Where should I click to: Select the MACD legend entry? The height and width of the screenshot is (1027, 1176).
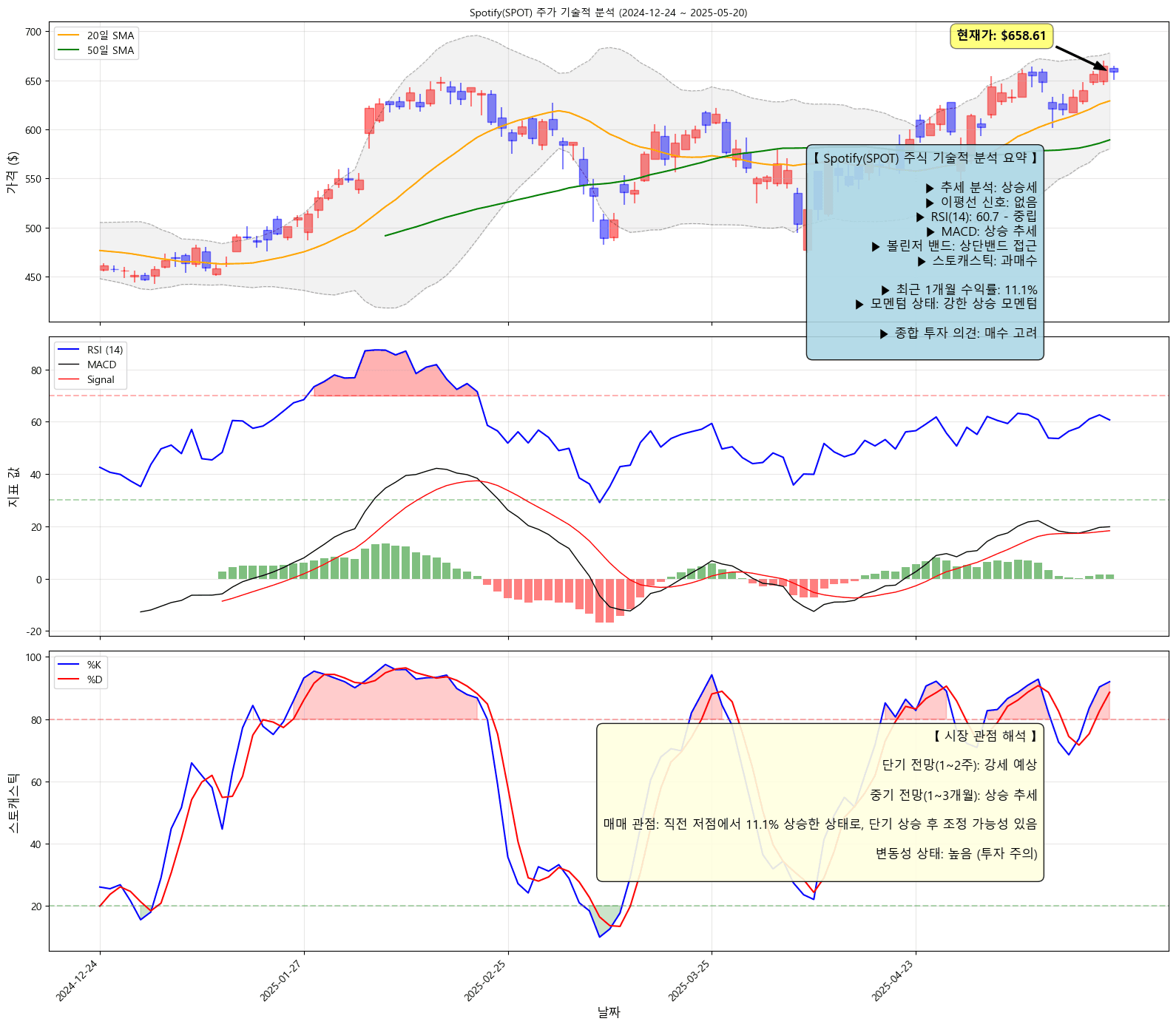[87, 365]
